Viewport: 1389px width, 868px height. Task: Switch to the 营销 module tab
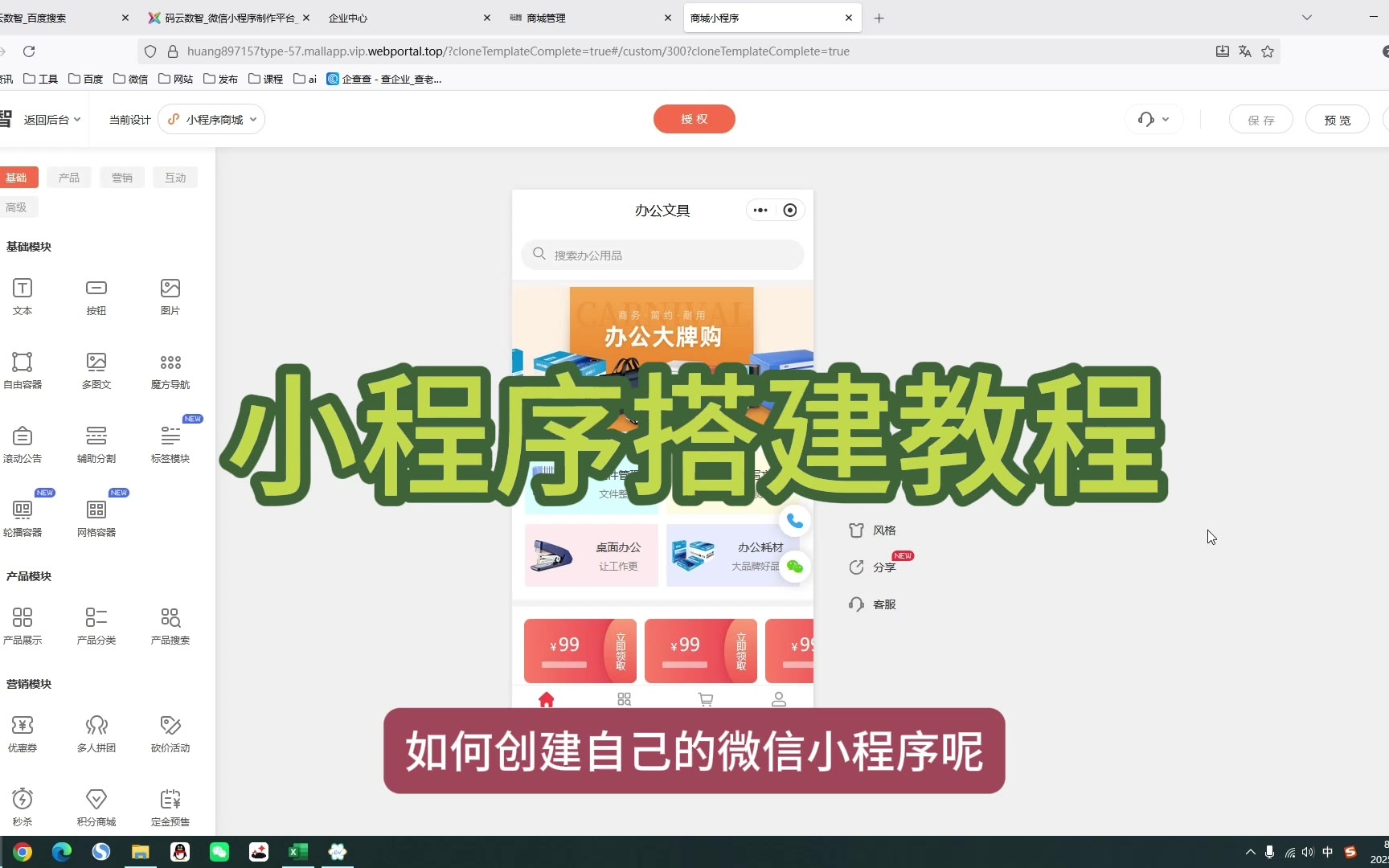[x=122, y=178]
